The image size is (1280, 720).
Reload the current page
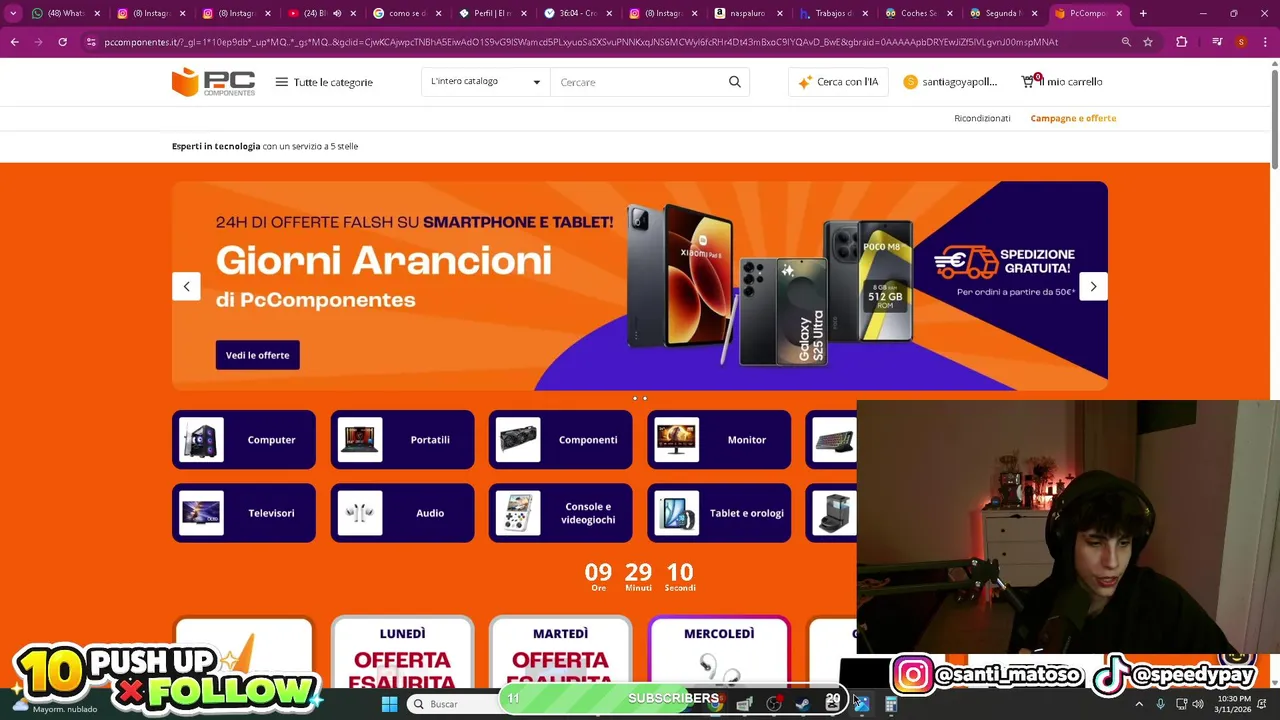[x=62, y=42]
